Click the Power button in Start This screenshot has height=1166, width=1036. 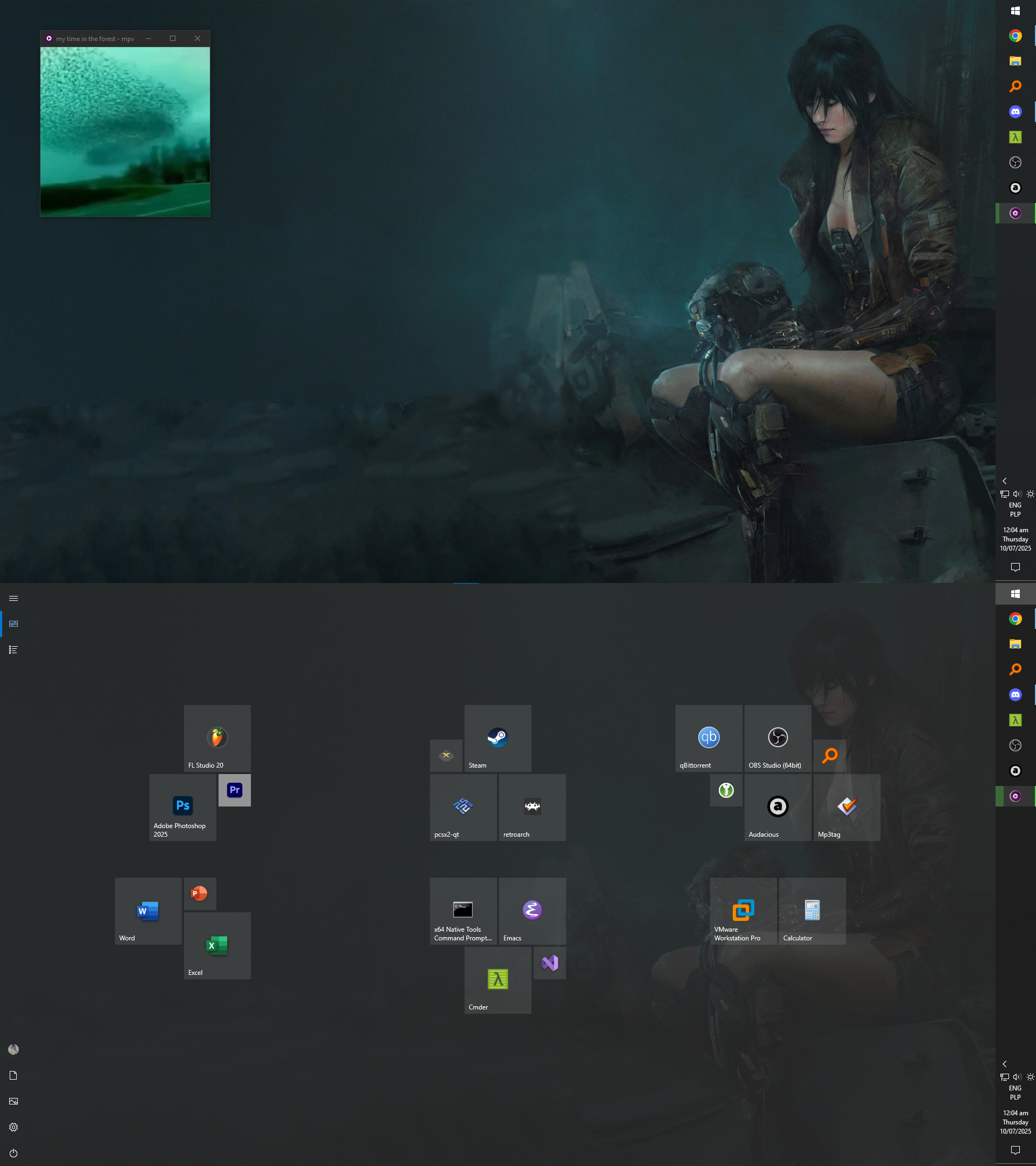pos(13,1153)
